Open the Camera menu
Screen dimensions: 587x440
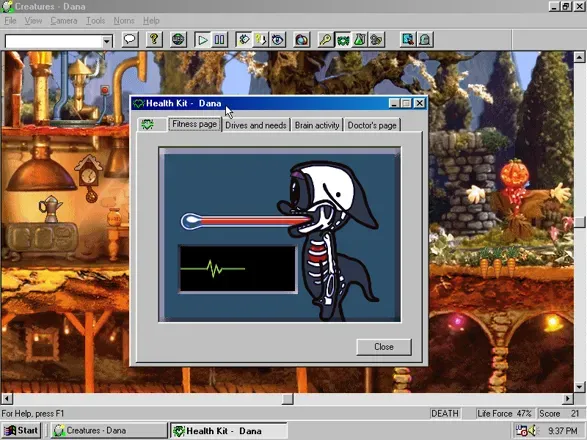64,21
